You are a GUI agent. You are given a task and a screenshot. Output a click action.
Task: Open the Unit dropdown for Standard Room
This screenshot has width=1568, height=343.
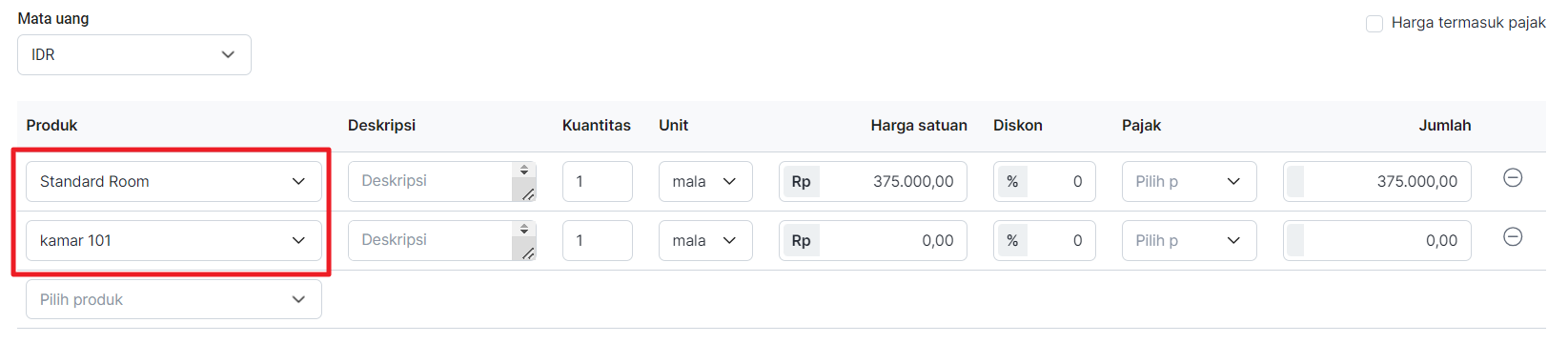[705, 181]
